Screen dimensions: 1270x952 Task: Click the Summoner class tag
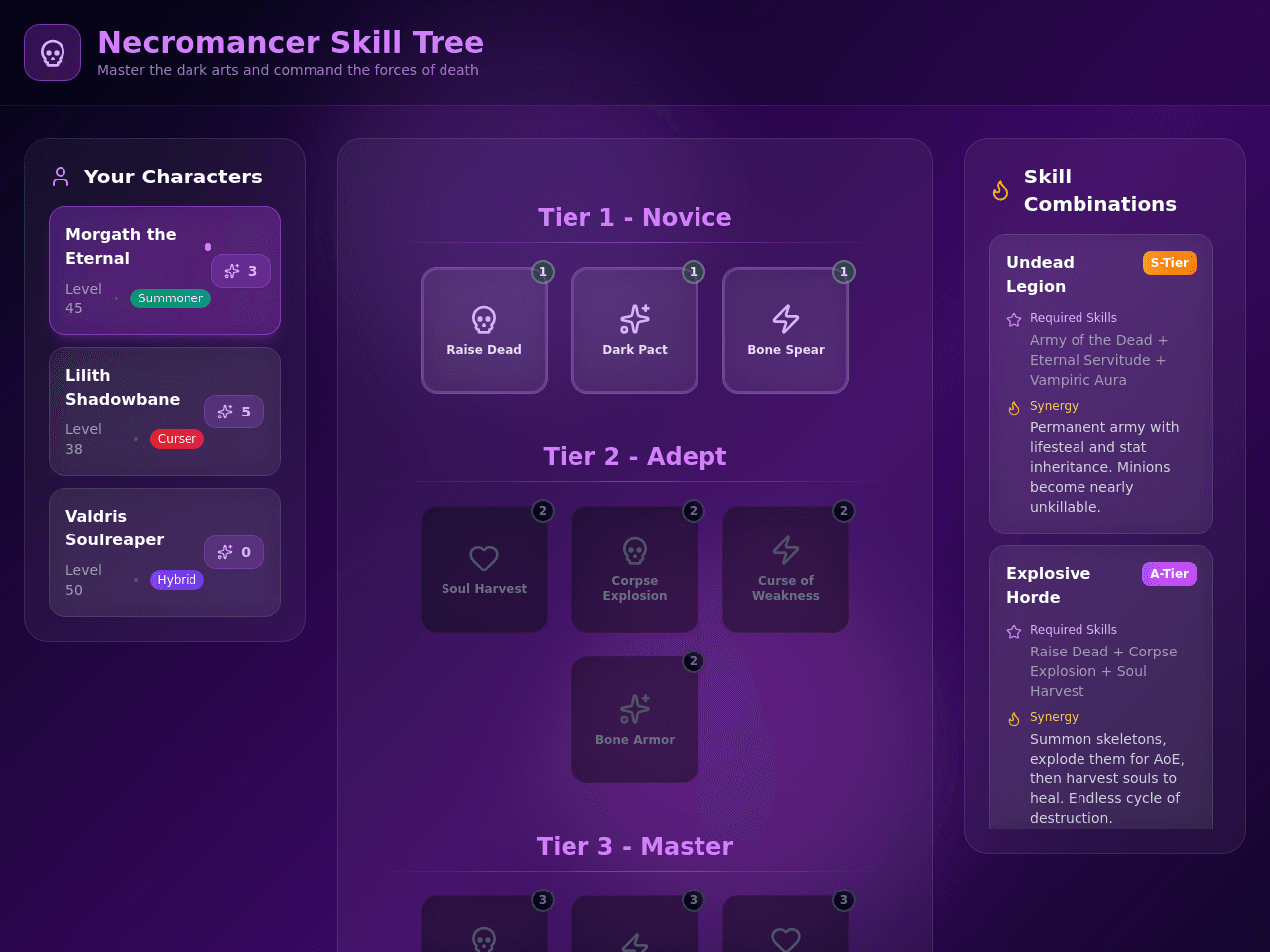(171, 298)
